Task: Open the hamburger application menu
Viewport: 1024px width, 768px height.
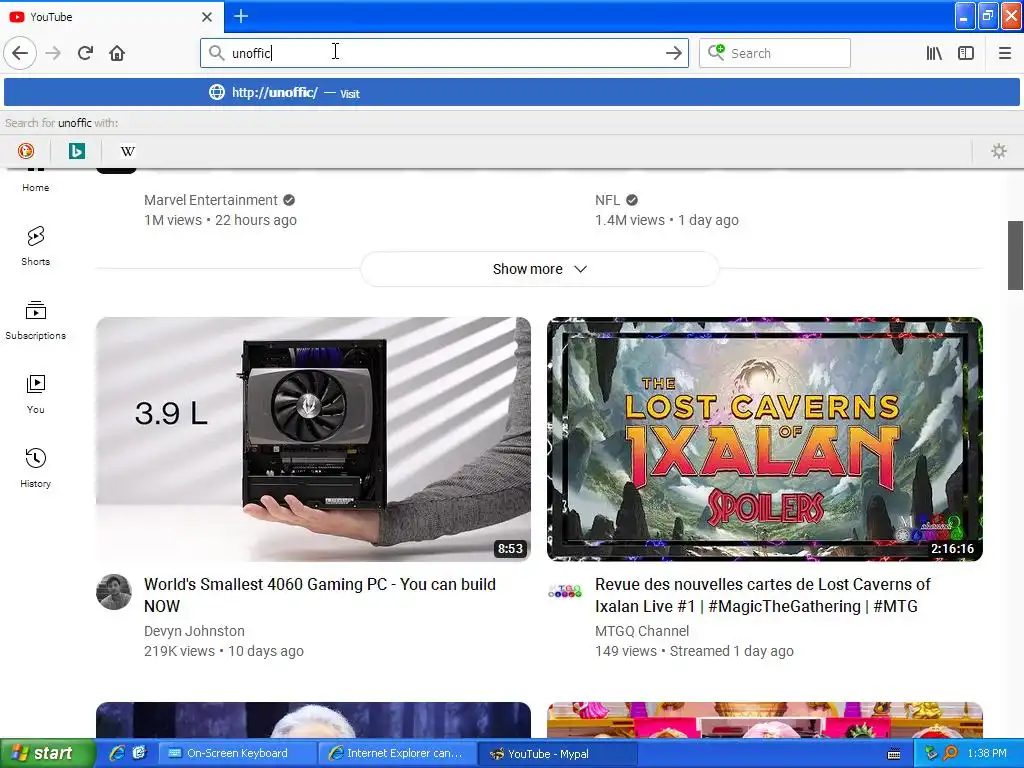Action: 1005,53
